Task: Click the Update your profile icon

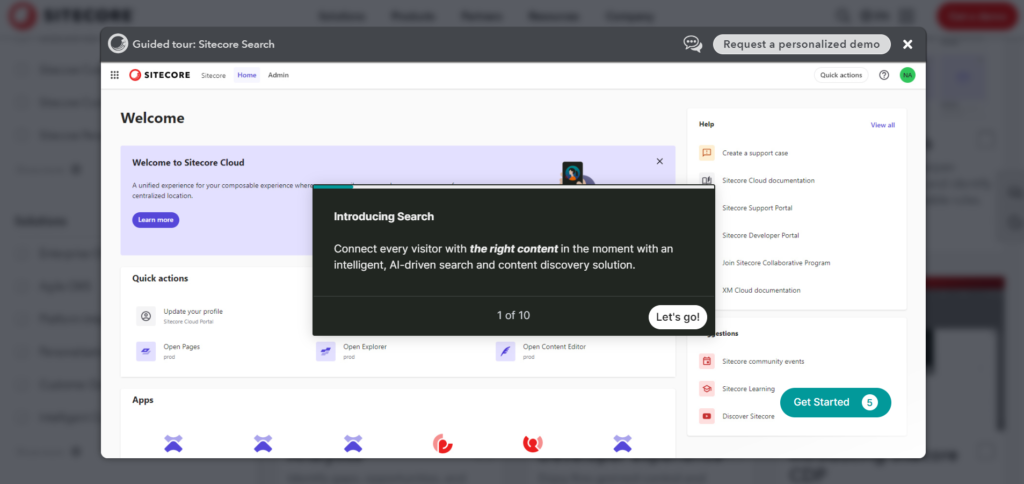Action: click(146, 316)
